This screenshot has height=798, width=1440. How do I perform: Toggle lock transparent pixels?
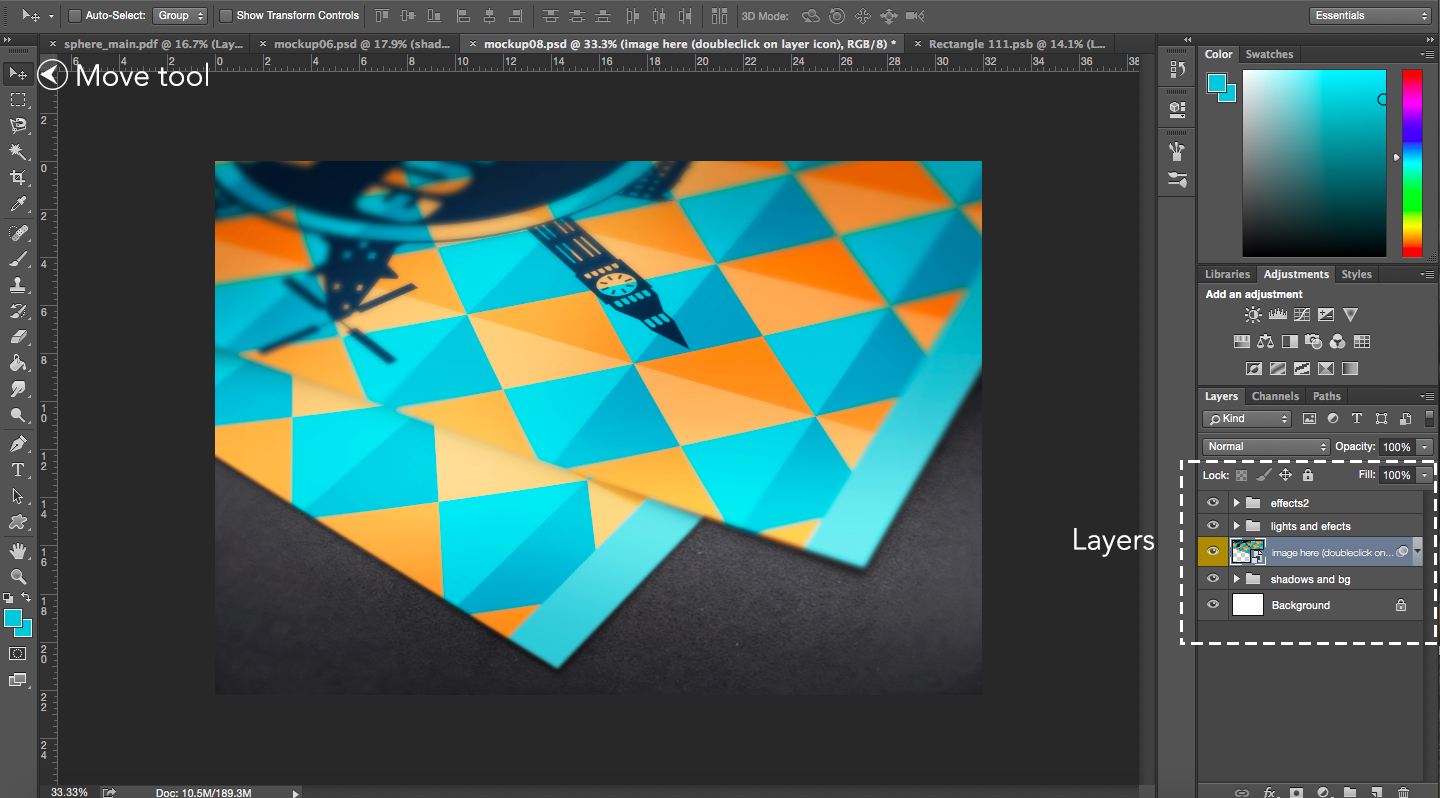pyautogui.click(x=1242, y=475)
